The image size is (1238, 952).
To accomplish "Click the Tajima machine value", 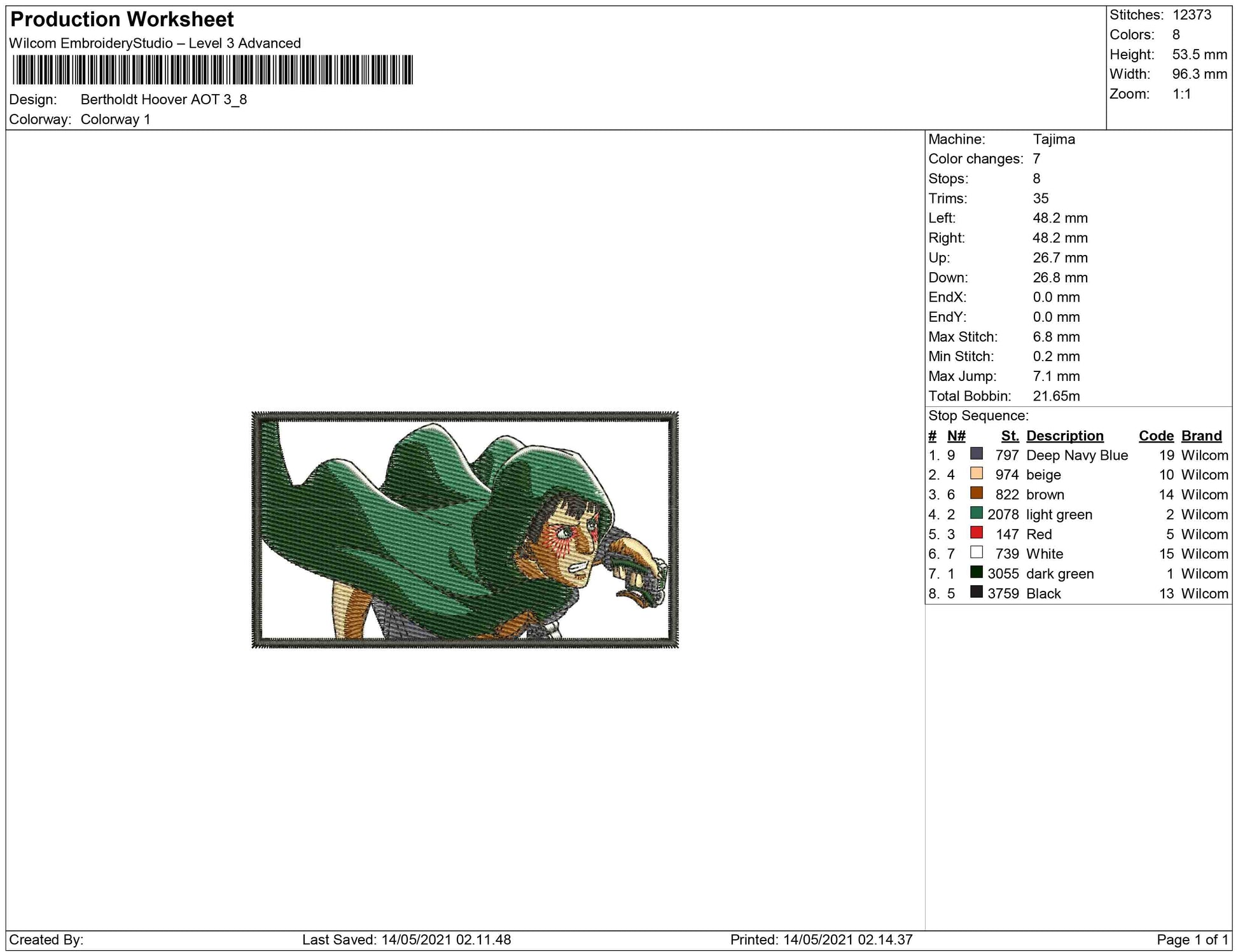I will click(x=1054, y=139).
